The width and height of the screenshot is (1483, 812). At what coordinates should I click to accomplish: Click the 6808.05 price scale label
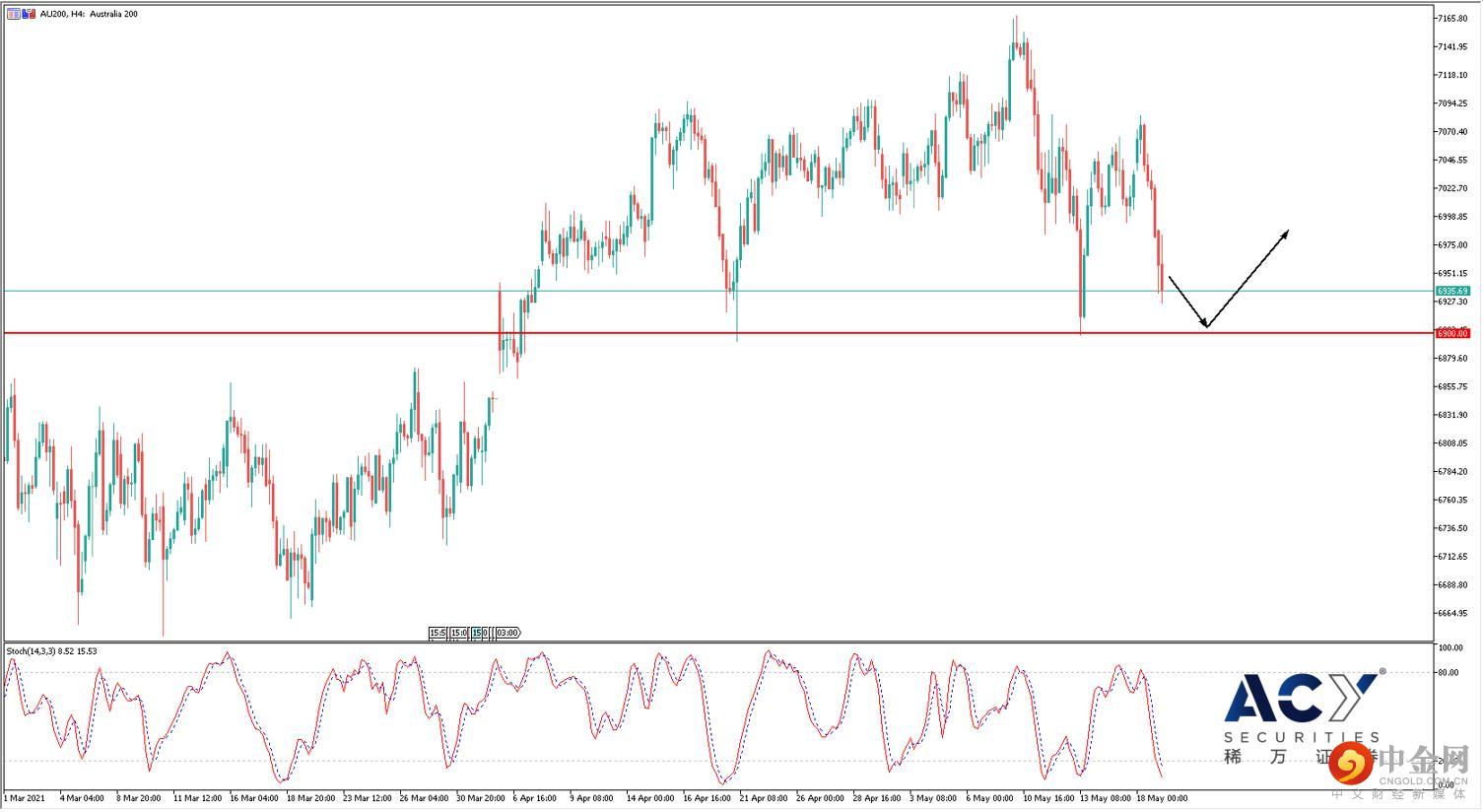click(x=1452, y=443)
